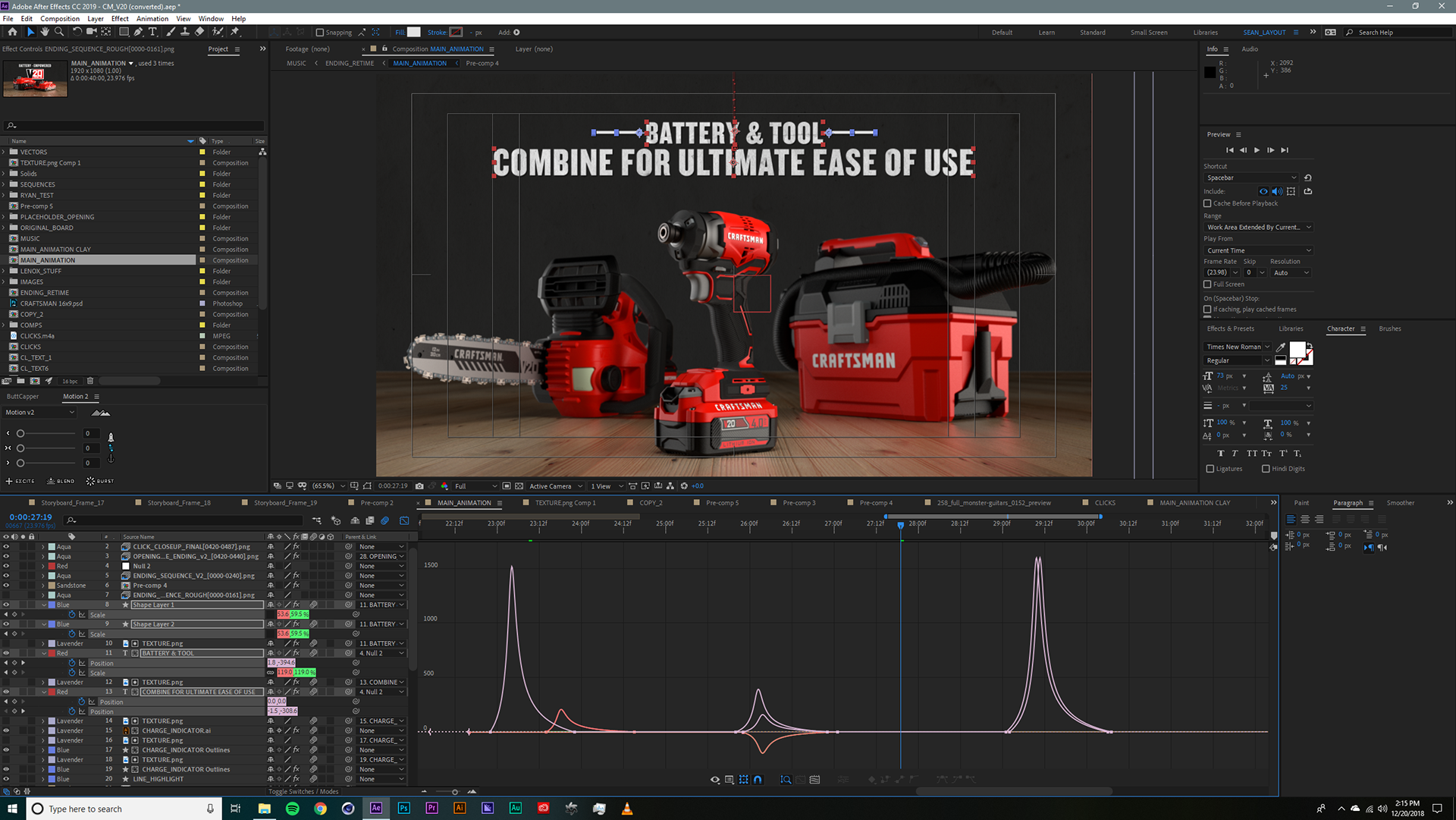1456x820 pixels.
Task: Click the EXCITE button in Motion panel
Action: point(20,481)
